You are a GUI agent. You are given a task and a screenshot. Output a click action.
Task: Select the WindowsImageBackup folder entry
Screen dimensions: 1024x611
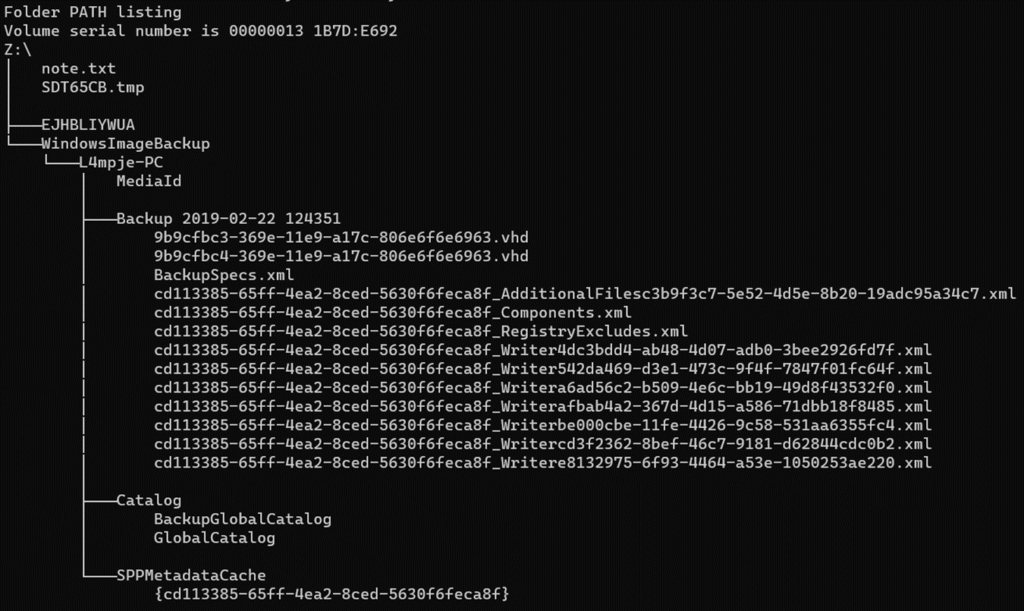(125, 144)
